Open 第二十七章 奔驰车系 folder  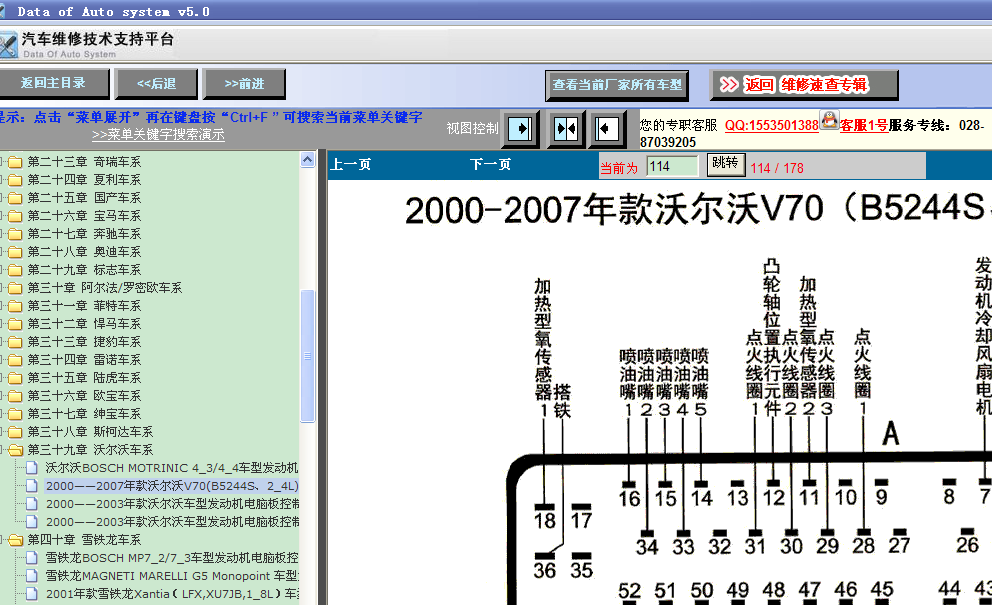(84, 234)
